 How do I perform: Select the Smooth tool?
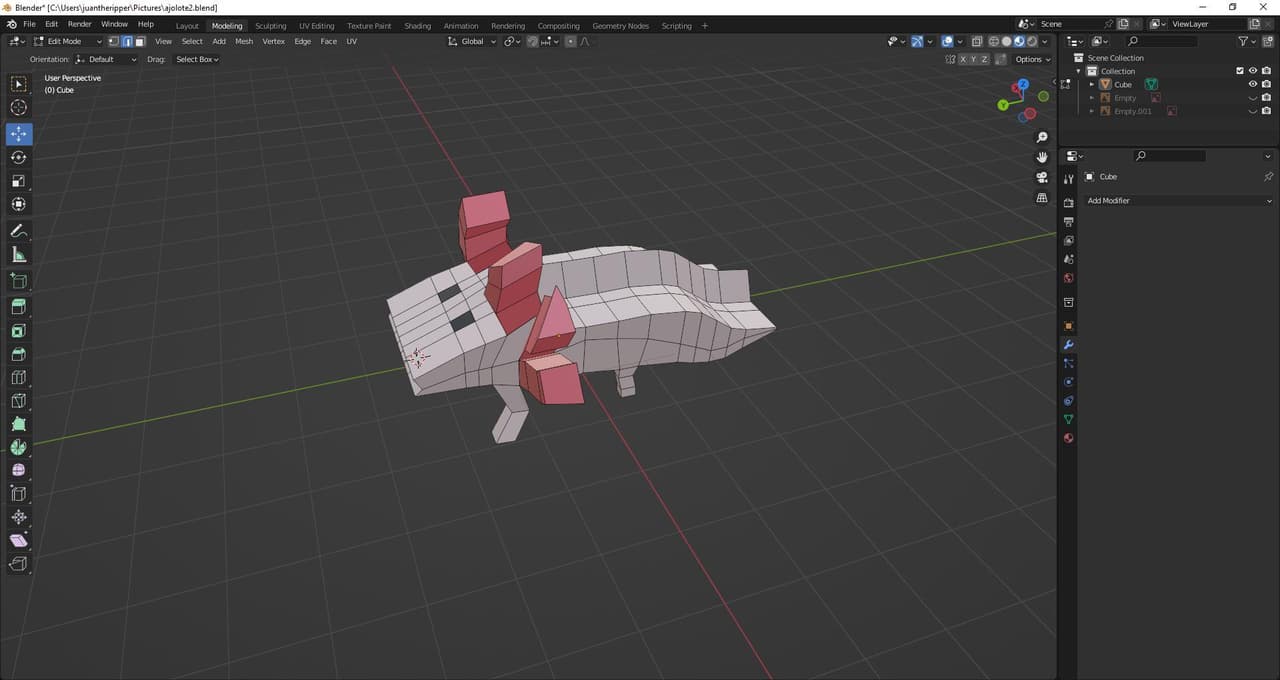pos(19,470)
